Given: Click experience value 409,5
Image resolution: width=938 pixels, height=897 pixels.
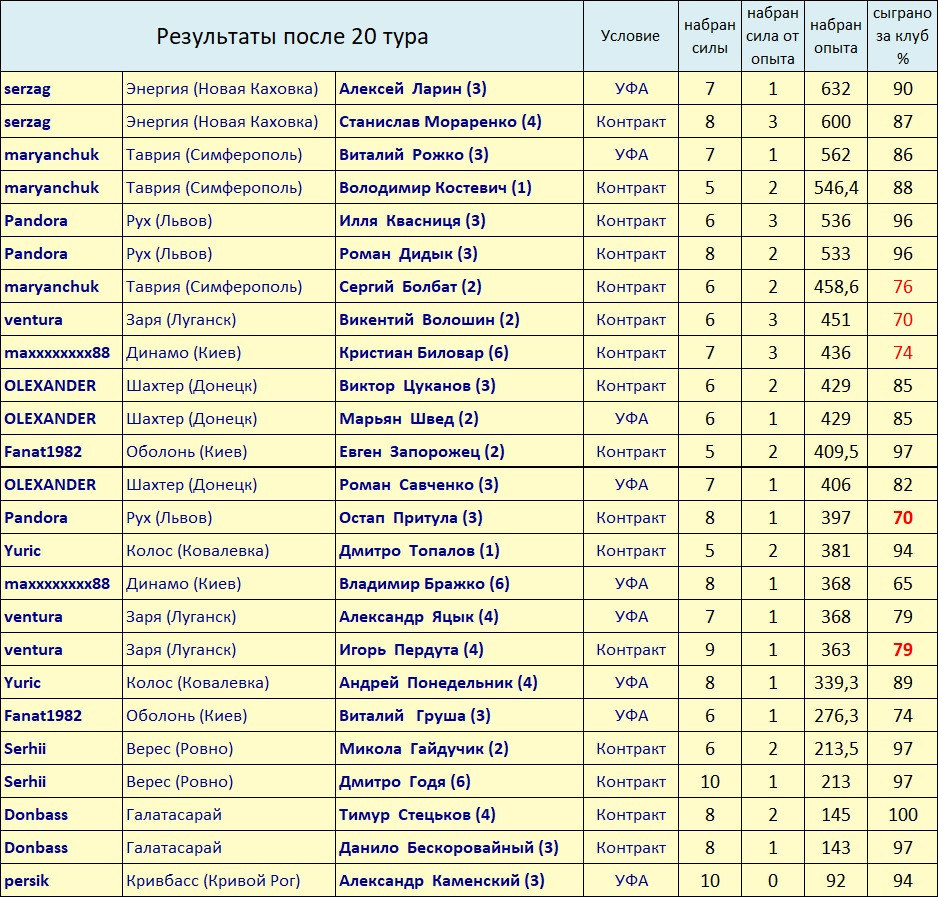Looking at the screenshot, I should coord(836,452).
